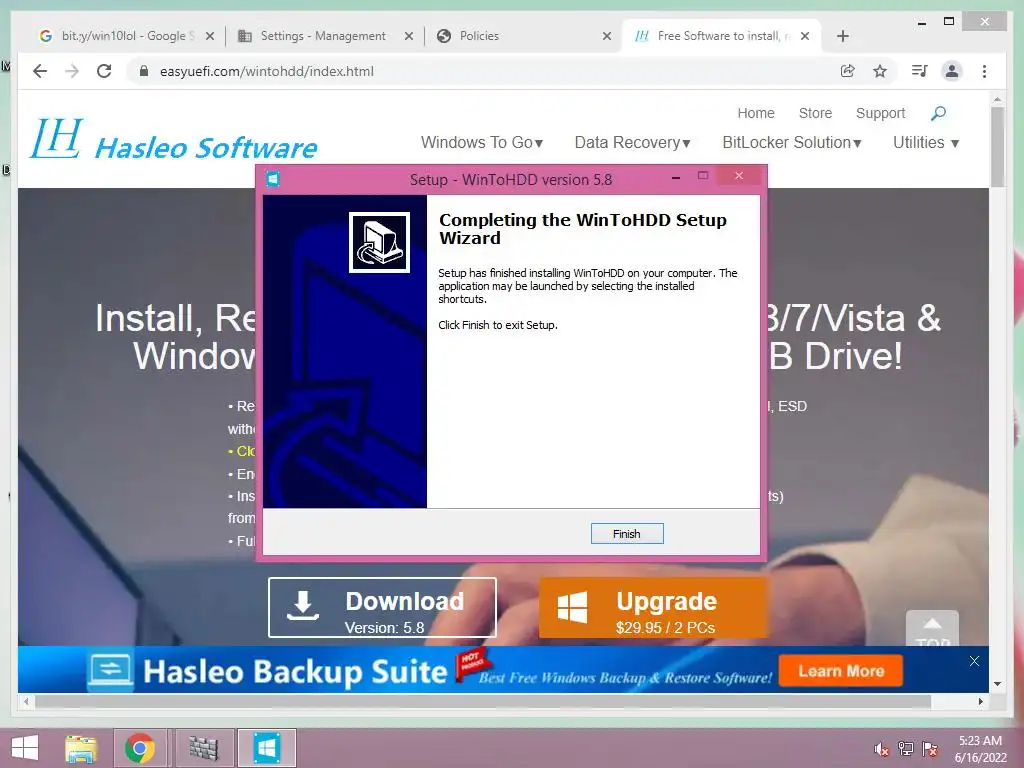Screen dimensions: 1024x768
Task: Open the Windows Start button
Action: point(25,748)
